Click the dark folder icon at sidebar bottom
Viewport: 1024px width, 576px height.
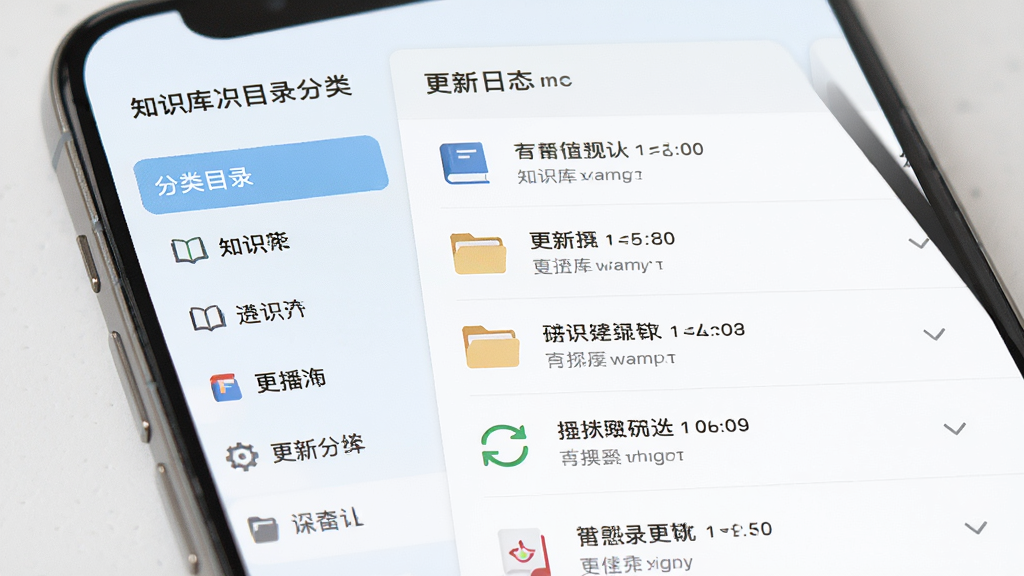263,529
